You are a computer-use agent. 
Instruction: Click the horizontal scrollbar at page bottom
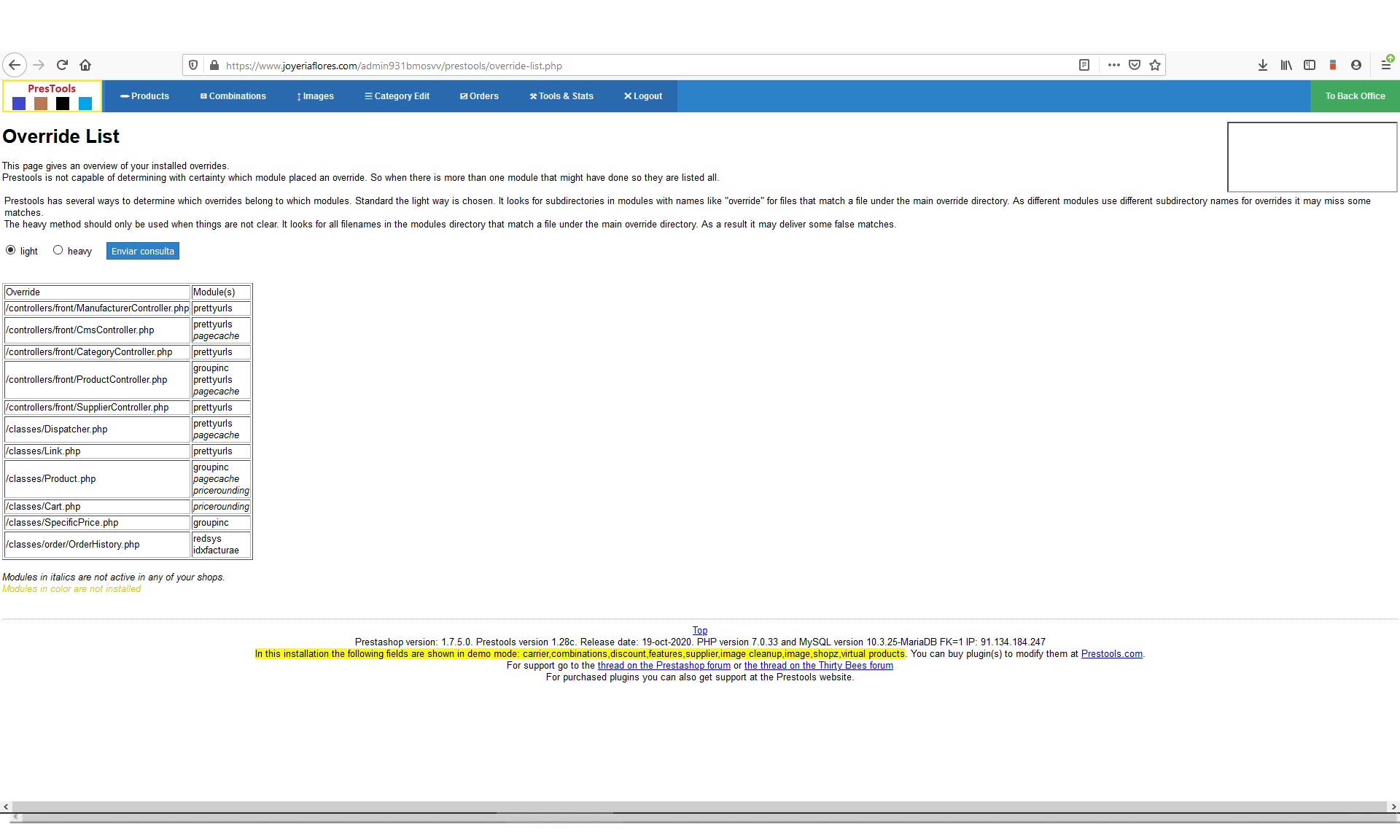coord(700,806)
